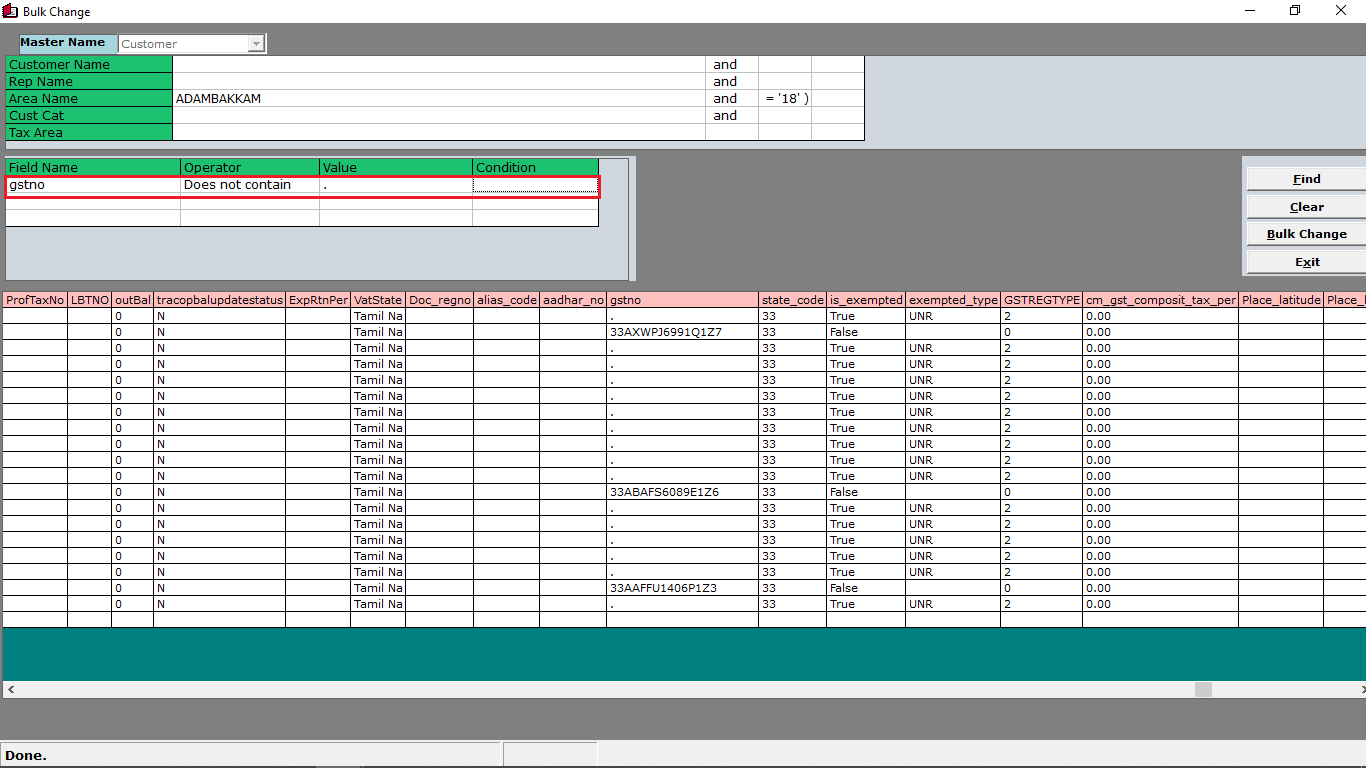1366x768 pixels.
Task: Click the empty Condition cell in gstno filter row
Action: pyautogui.click(x=535, y=185)
